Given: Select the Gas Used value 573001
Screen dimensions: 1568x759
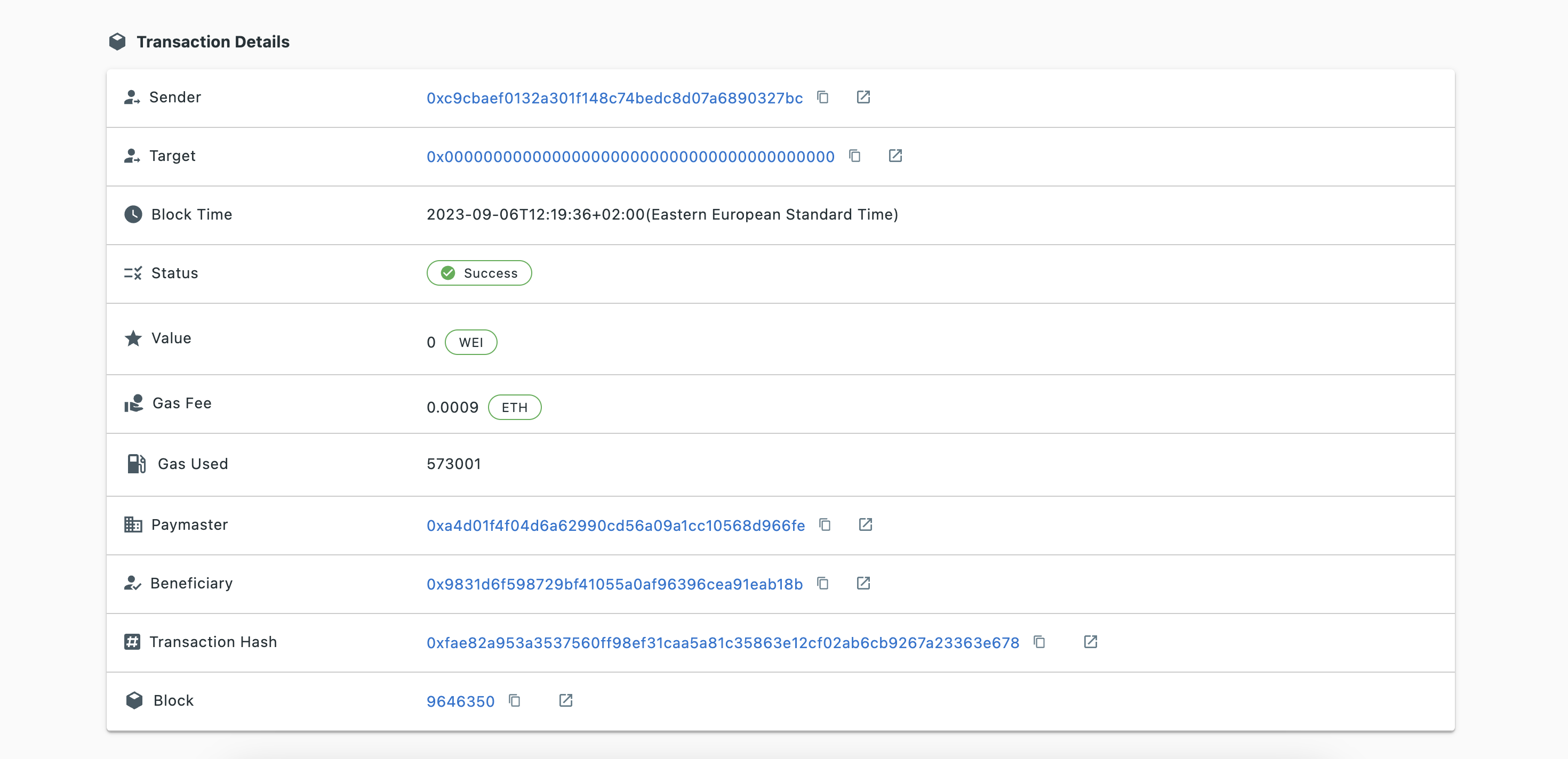Looking at the screenshot, I should 453,464.
